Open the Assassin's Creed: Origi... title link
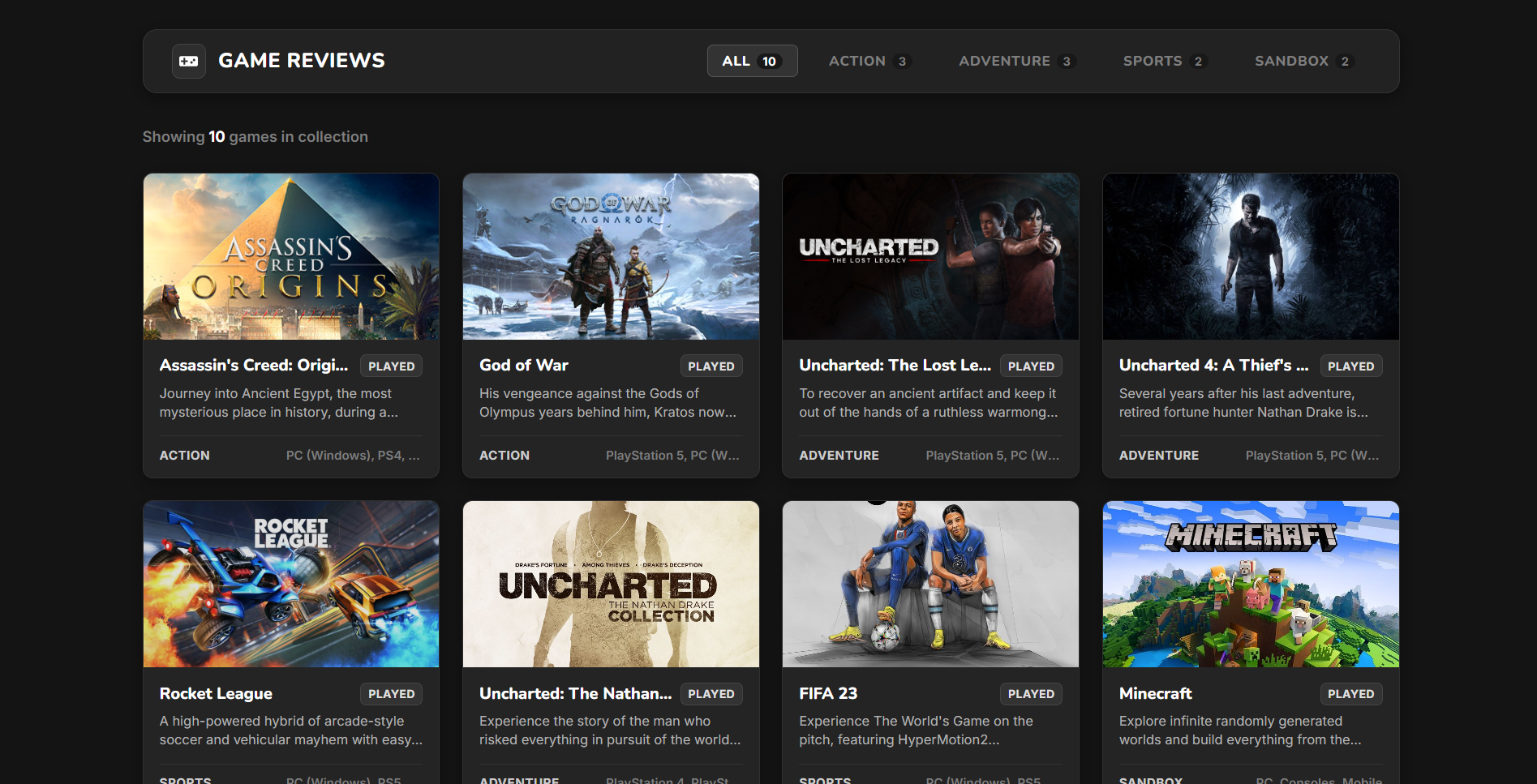 pyautogui.click(x=254, y=366)
